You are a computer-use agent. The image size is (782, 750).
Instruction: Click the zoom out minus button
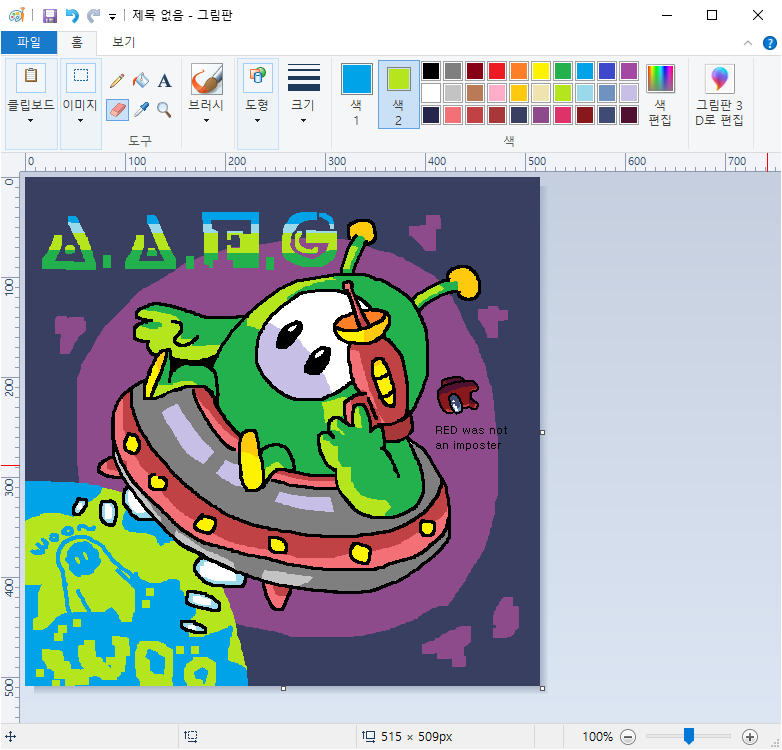pyautogui.click(x=628, y=737)
